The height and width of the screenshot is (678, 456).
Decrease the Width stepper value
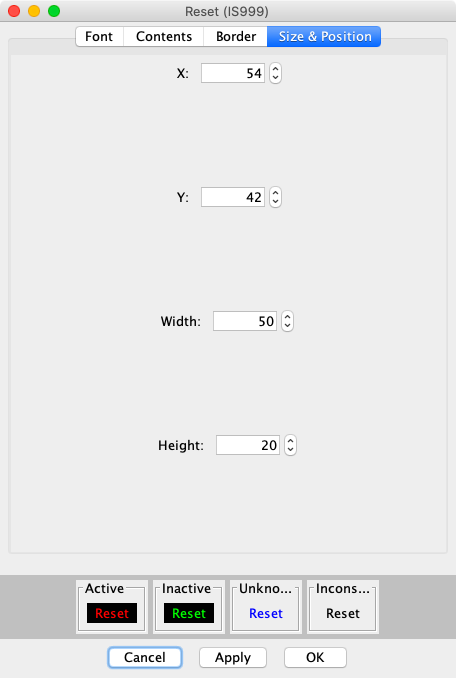(287, 326)
